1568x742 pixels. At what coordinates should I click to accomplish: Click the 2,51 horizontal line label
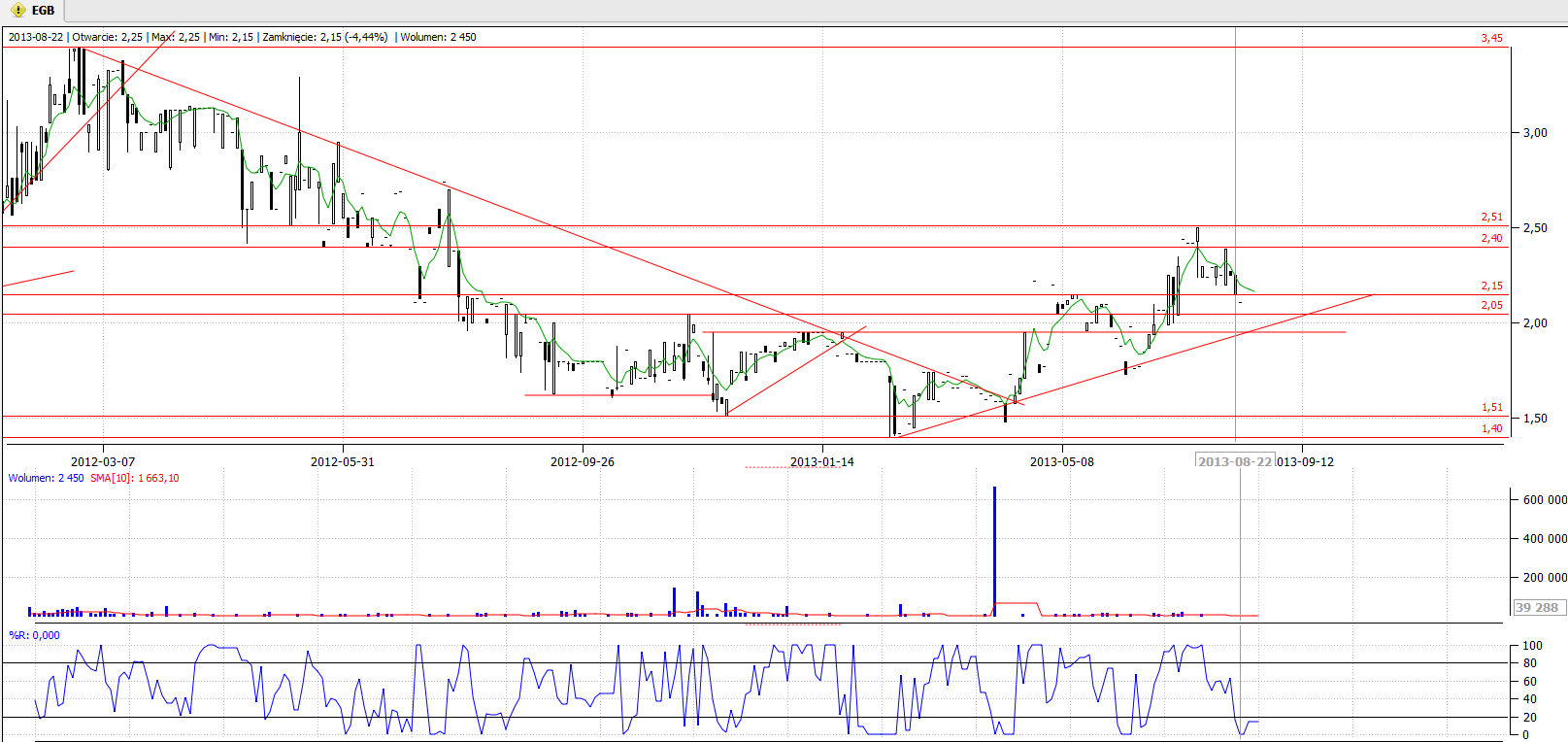pyautogui.click(x=1491, y=217)
